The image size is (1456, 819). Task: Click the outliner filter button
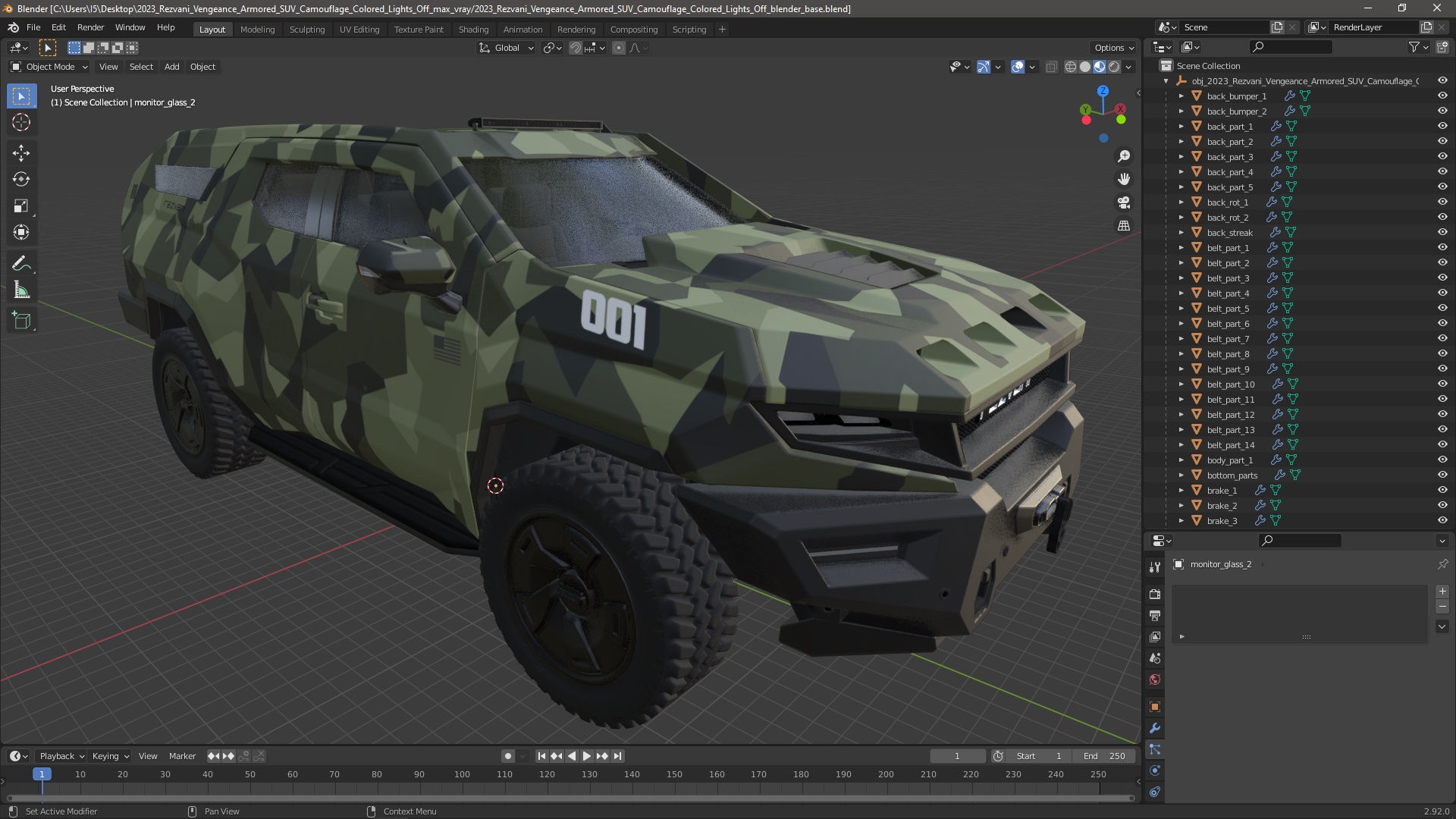tap(1414, 47)
